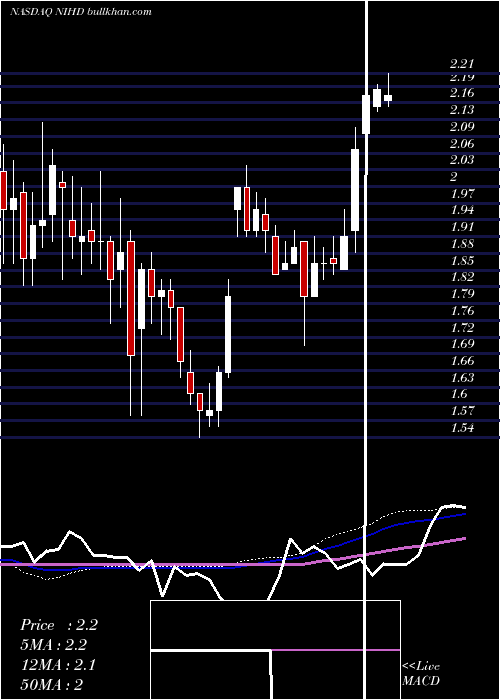500x700 pixels.
Task: Select the 1.76 price label
Action: [462, 311]
